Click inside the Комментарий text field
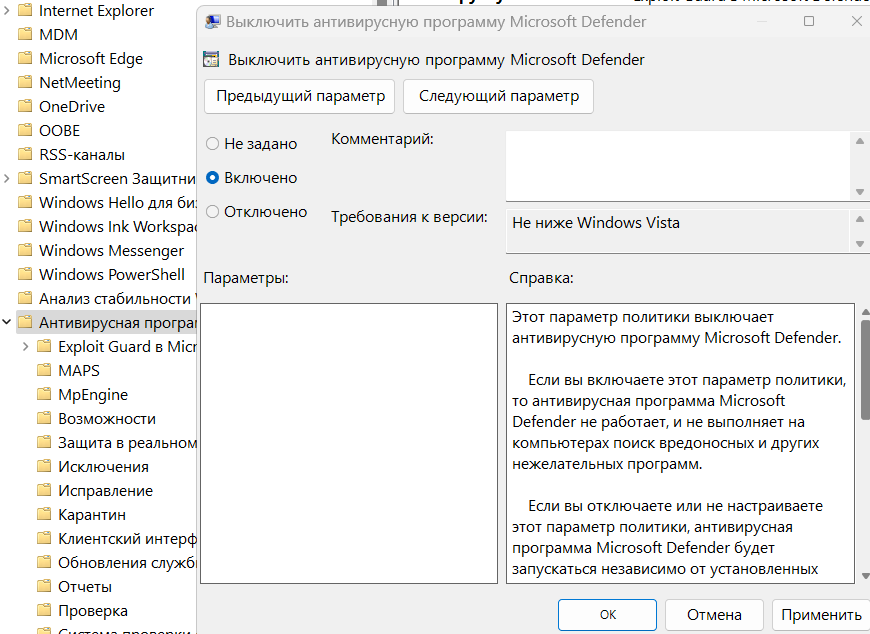 coord(678,166)
